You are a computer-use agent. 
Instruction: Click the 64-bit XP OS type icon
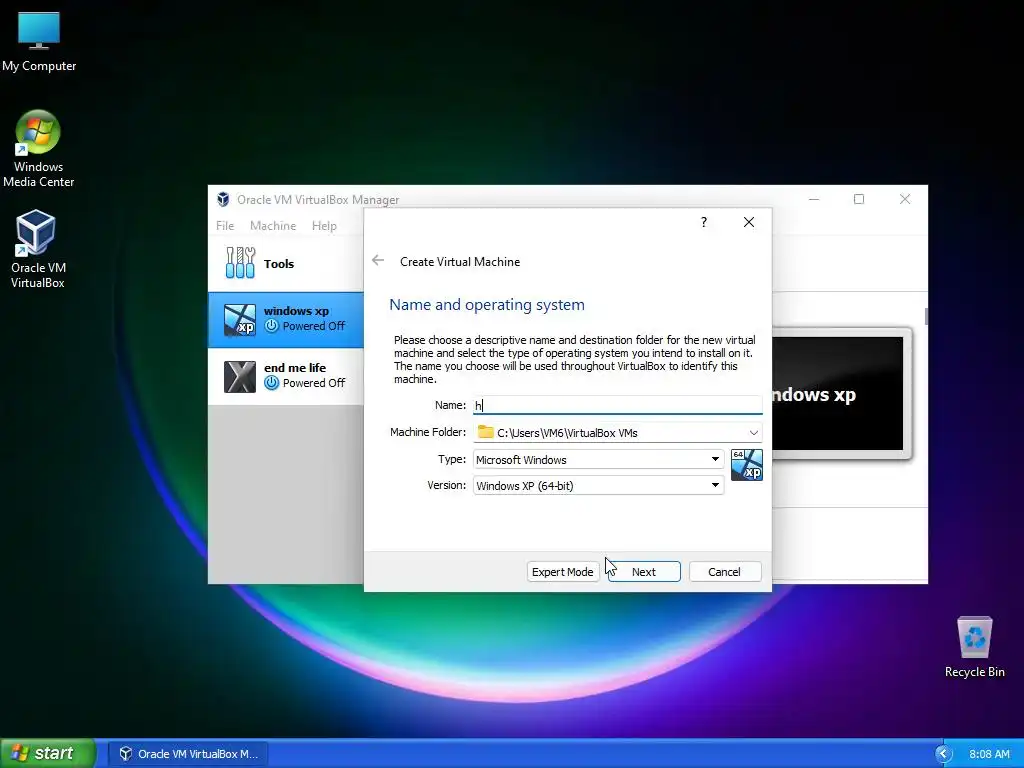(746, 465)
